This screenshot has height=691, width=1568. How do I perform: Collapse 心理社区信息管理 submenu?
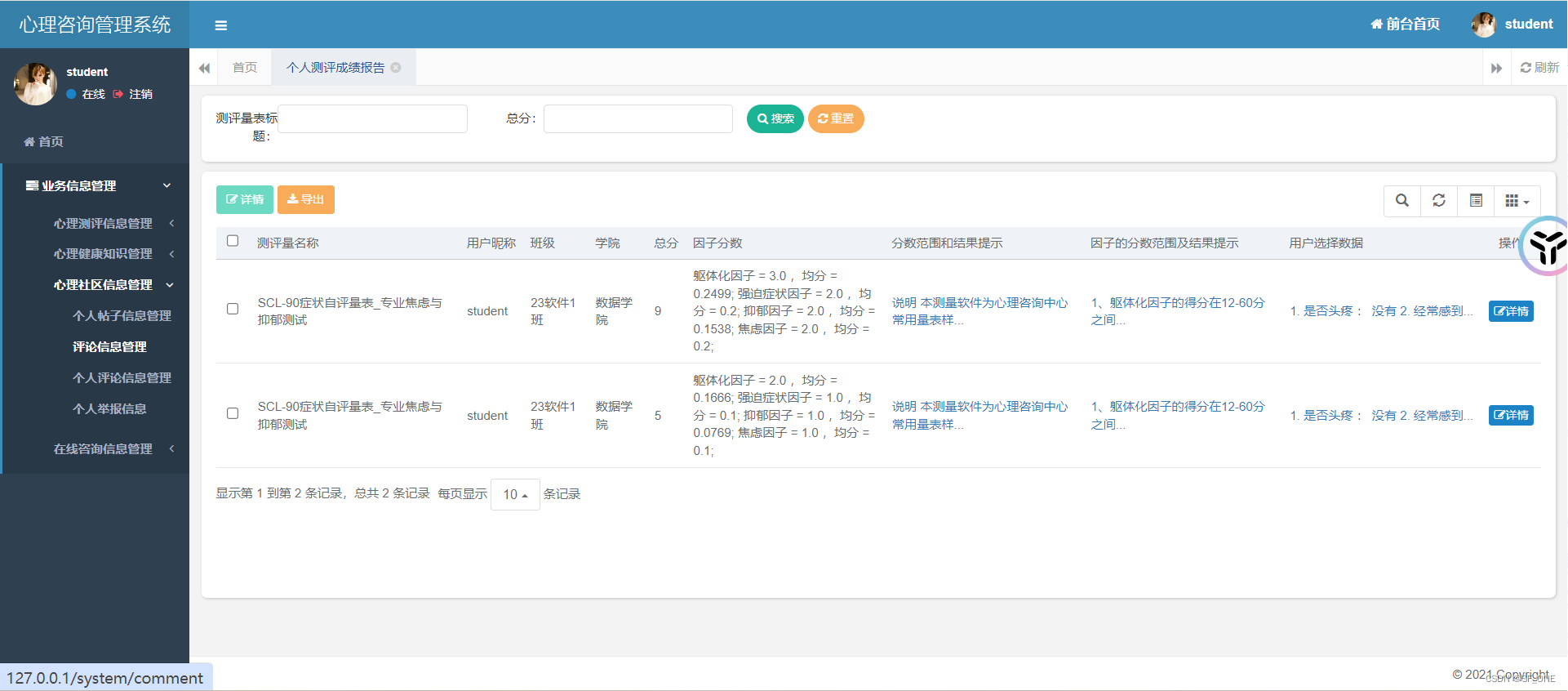point(103,285)
